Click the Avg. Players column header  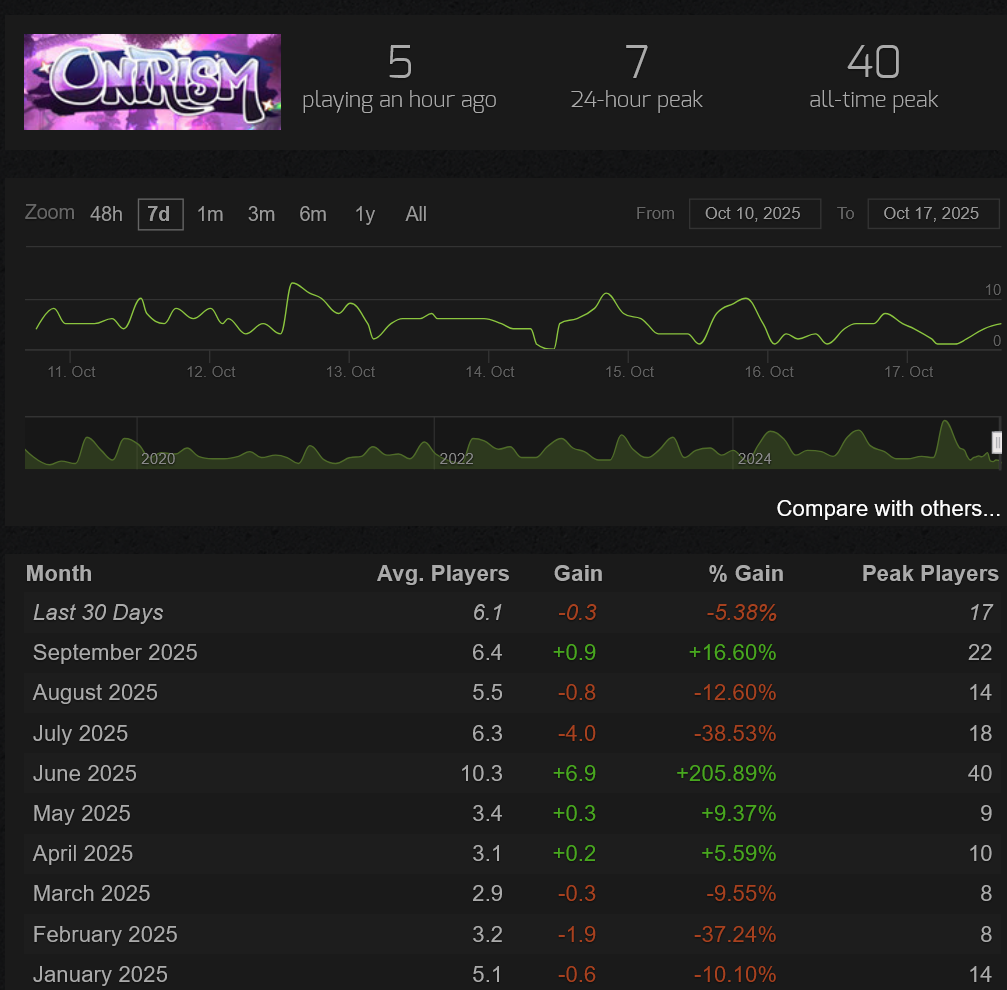point(443,573)
